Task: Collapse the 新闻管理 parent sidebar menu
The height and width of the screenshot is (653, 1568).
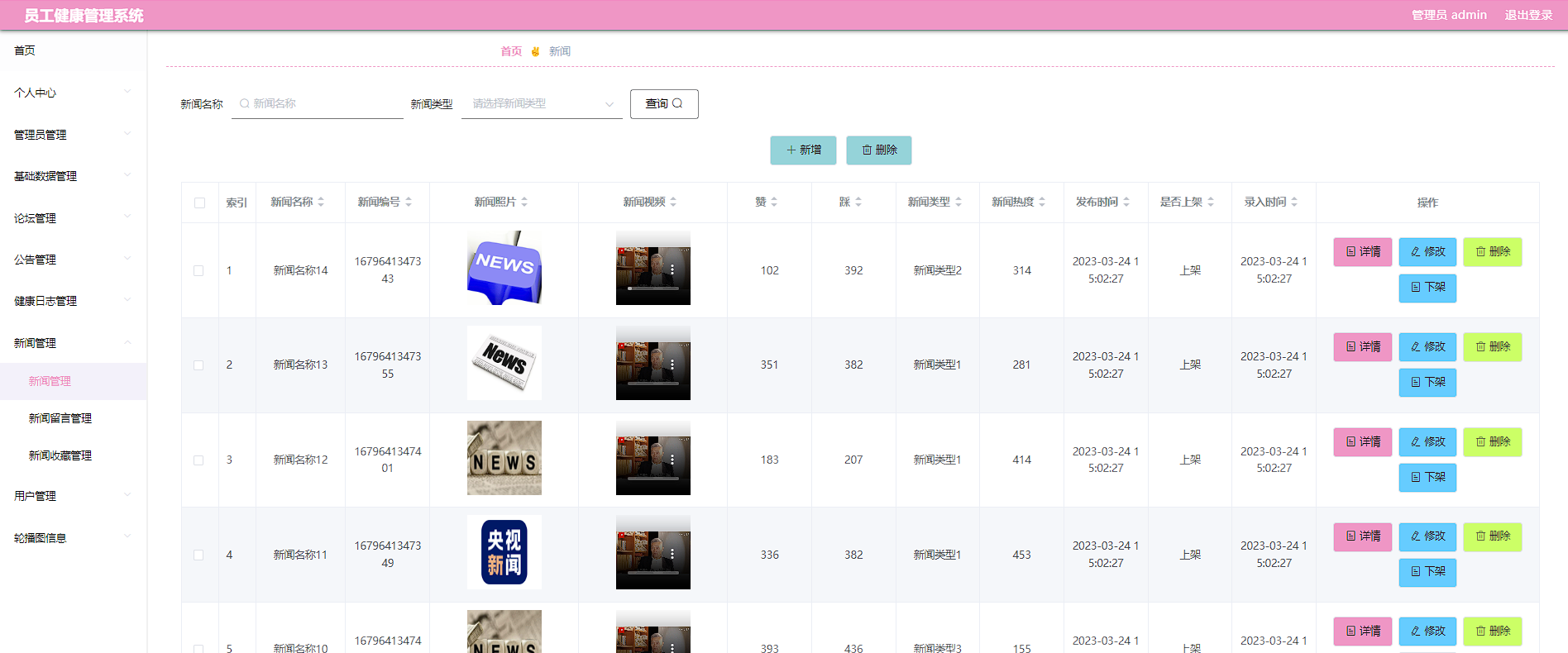Action: pos(74,342)
